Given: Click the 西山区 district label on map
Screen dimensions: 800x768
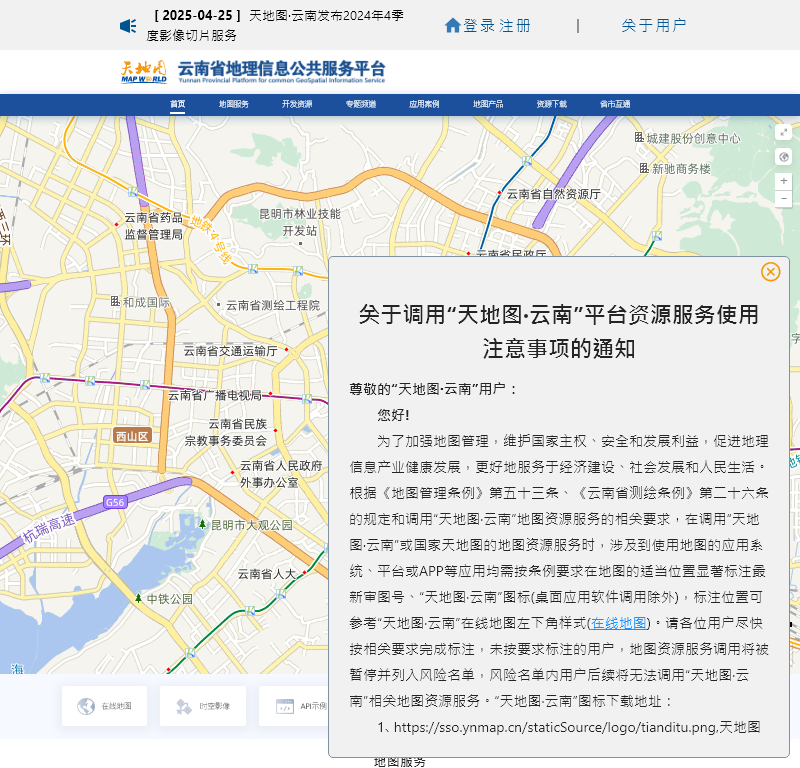Looking at the screenshot, I should click(132, 436).
